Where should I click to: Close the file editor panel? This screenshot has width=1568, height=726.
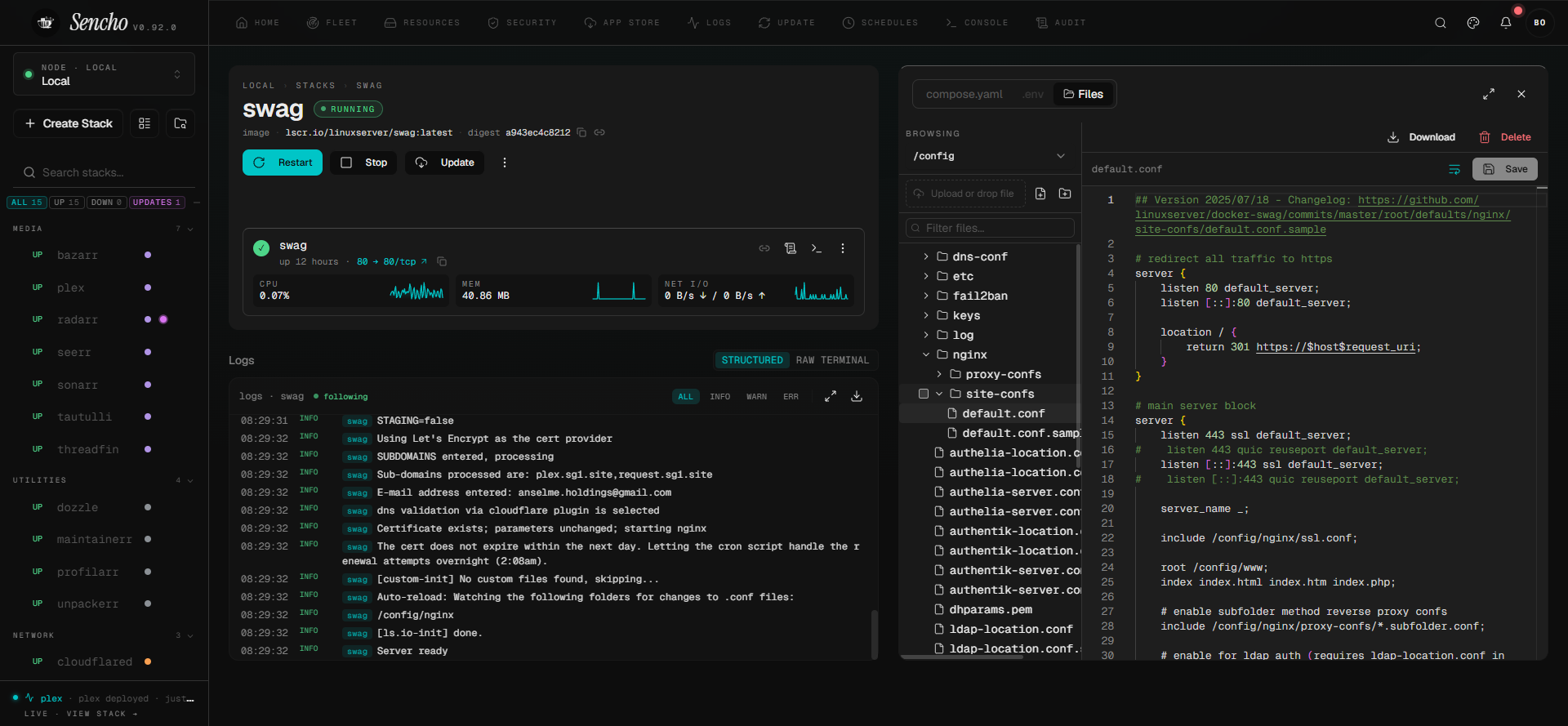(x=1521, y=94)
